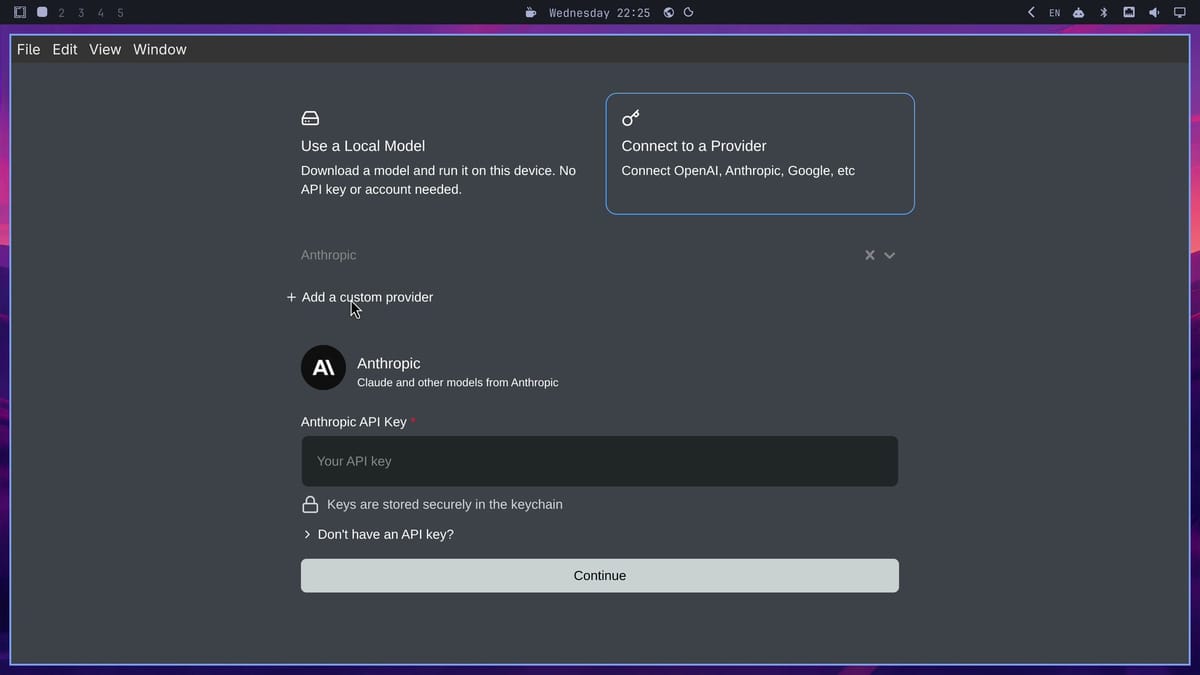
Task: Click the key icon on Connect to a Provider
Action: [630, 118]
